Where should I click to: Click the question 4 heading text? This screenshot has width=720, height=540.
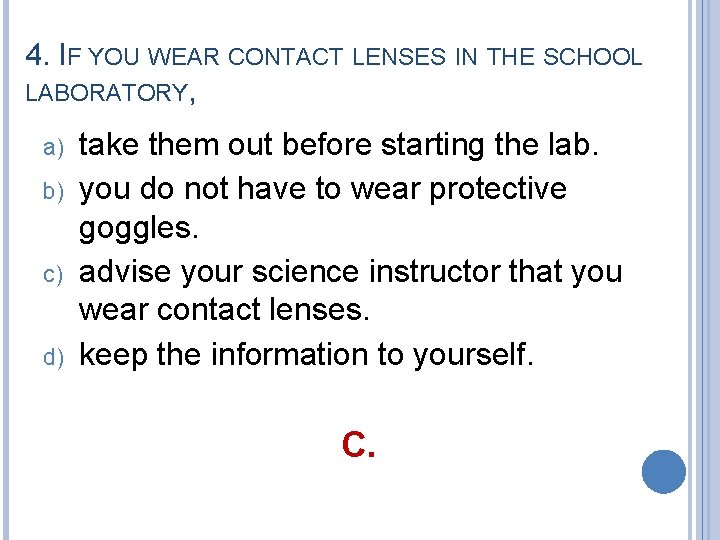(x=334, y=73)
